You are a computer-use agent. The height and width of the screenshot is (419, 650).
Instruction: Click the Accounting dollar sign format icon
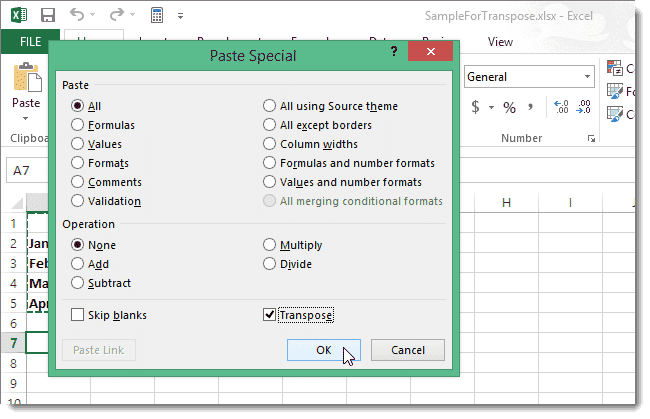pyautogui.click(x=475, y=107)
